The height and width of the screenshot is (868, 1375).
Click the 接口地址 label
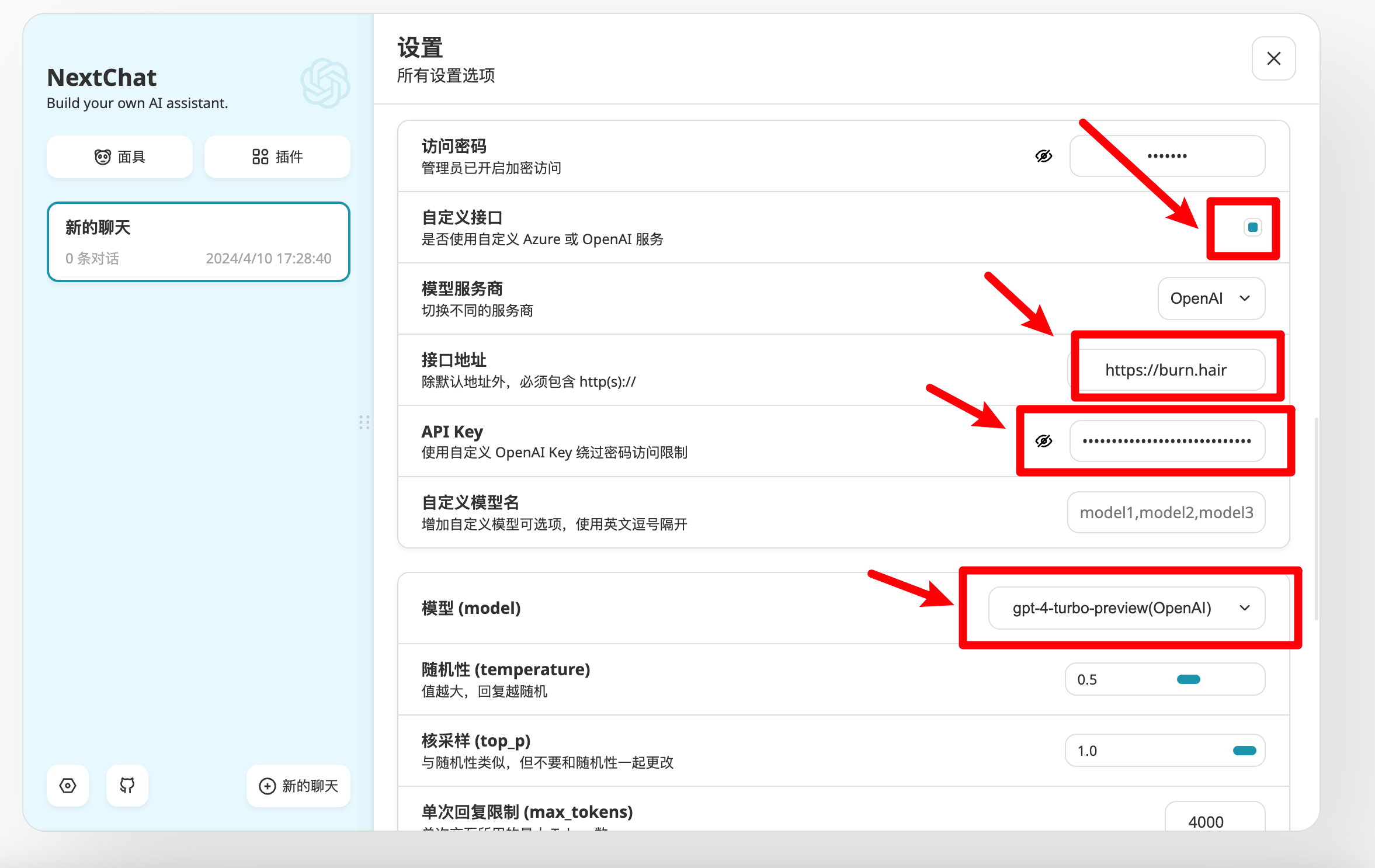(454, 360)
